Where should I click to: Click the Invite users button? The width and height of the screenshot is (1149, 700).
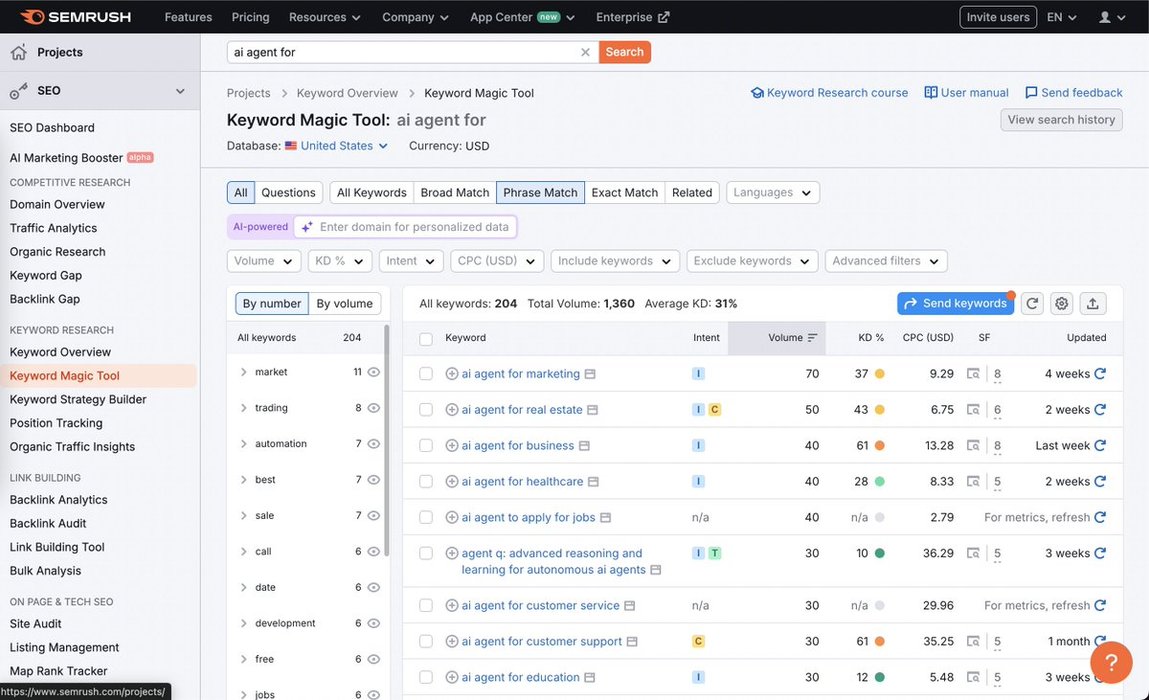tap(997, 17)
